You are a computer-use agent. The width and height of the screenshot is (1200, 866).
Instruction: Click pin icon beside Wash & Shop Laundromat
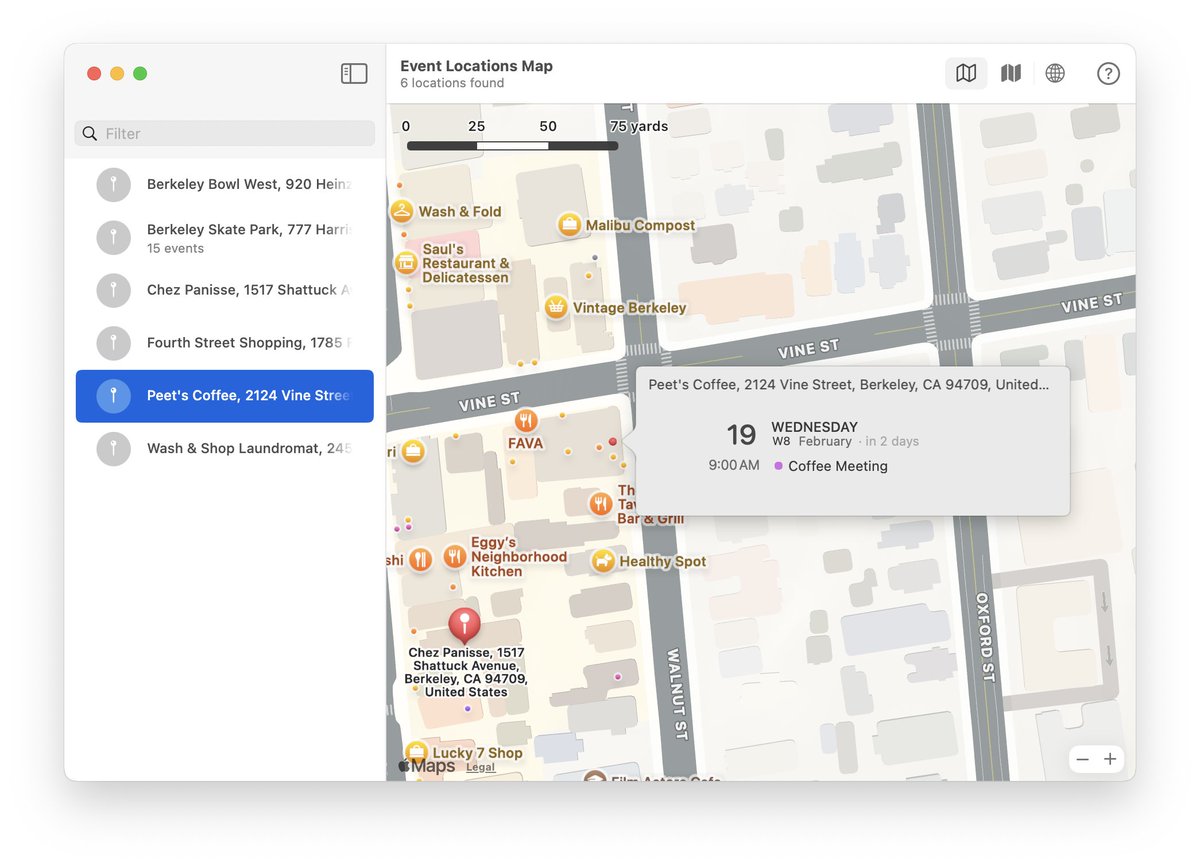click(114, 449)
